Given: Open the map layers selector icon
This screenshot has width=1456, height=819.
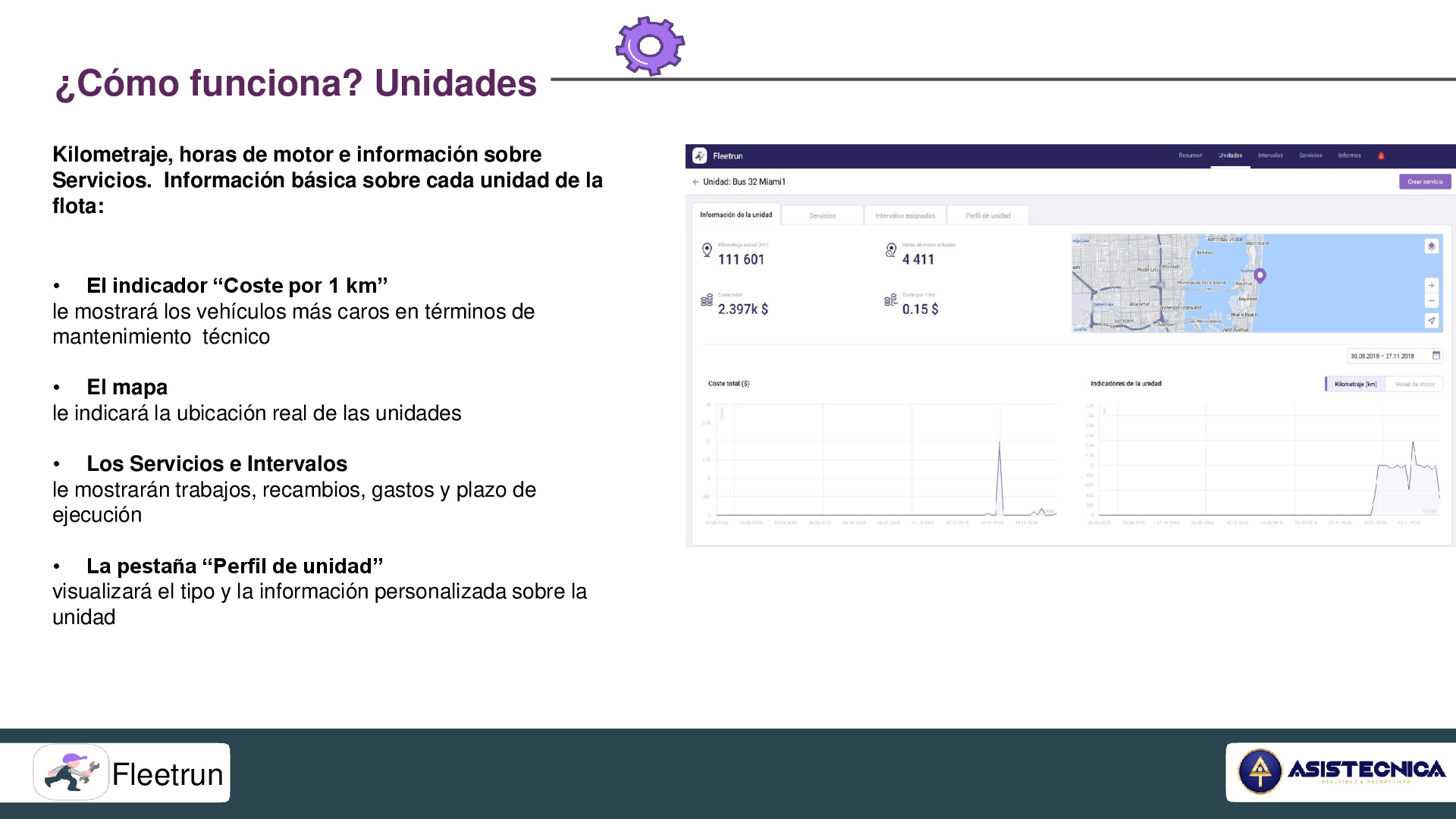Looking at the screenshot, I should point(1431,246).
